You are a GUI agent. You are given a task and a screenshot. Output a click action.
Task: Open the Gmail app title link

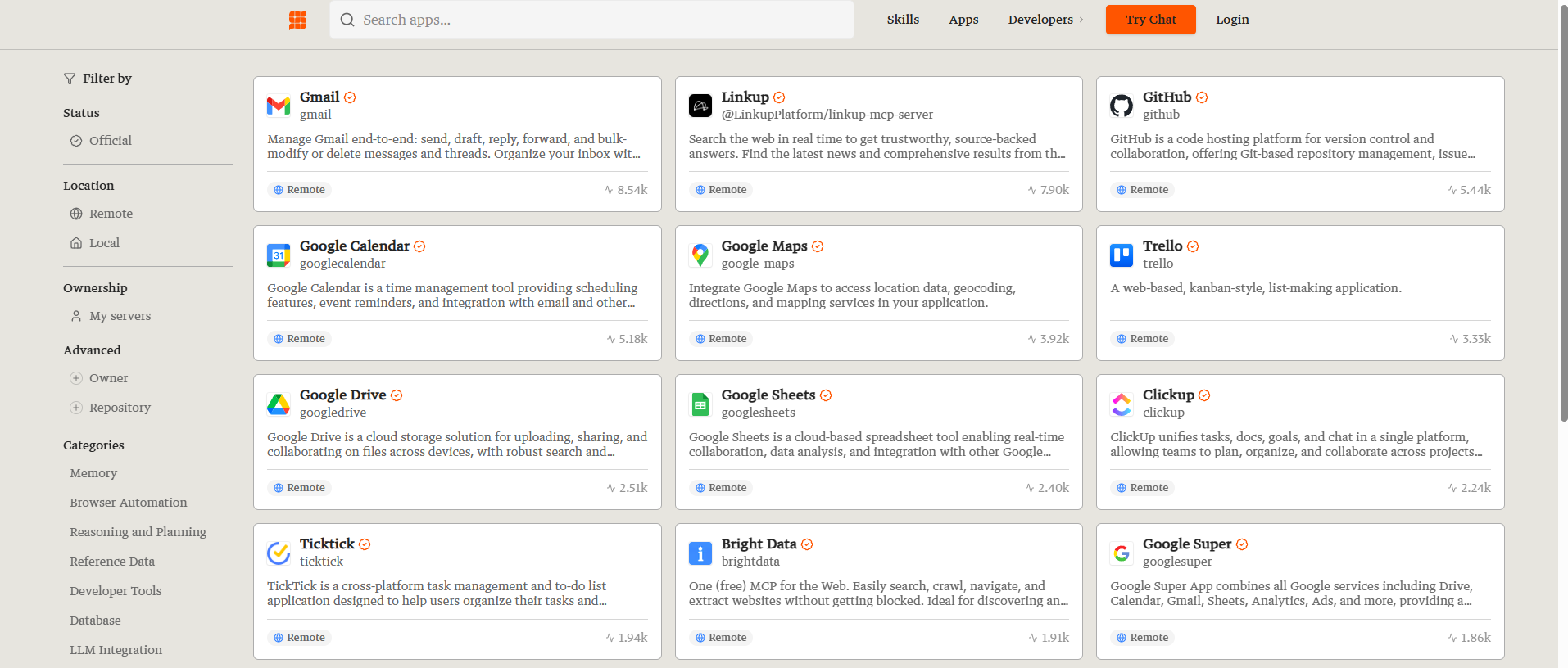(319, 97)
